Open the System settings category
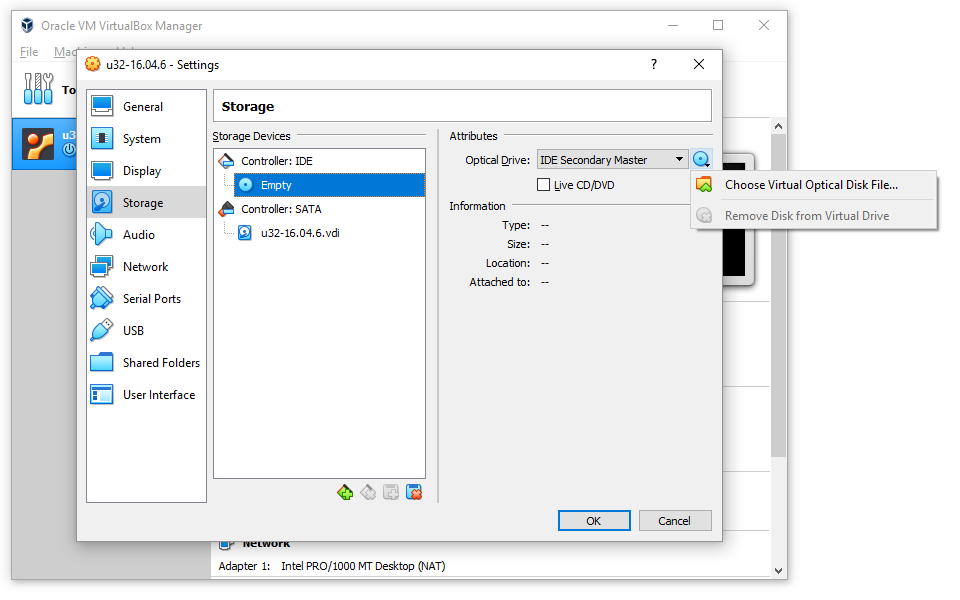960x600 pixels. tap(141, 139)
